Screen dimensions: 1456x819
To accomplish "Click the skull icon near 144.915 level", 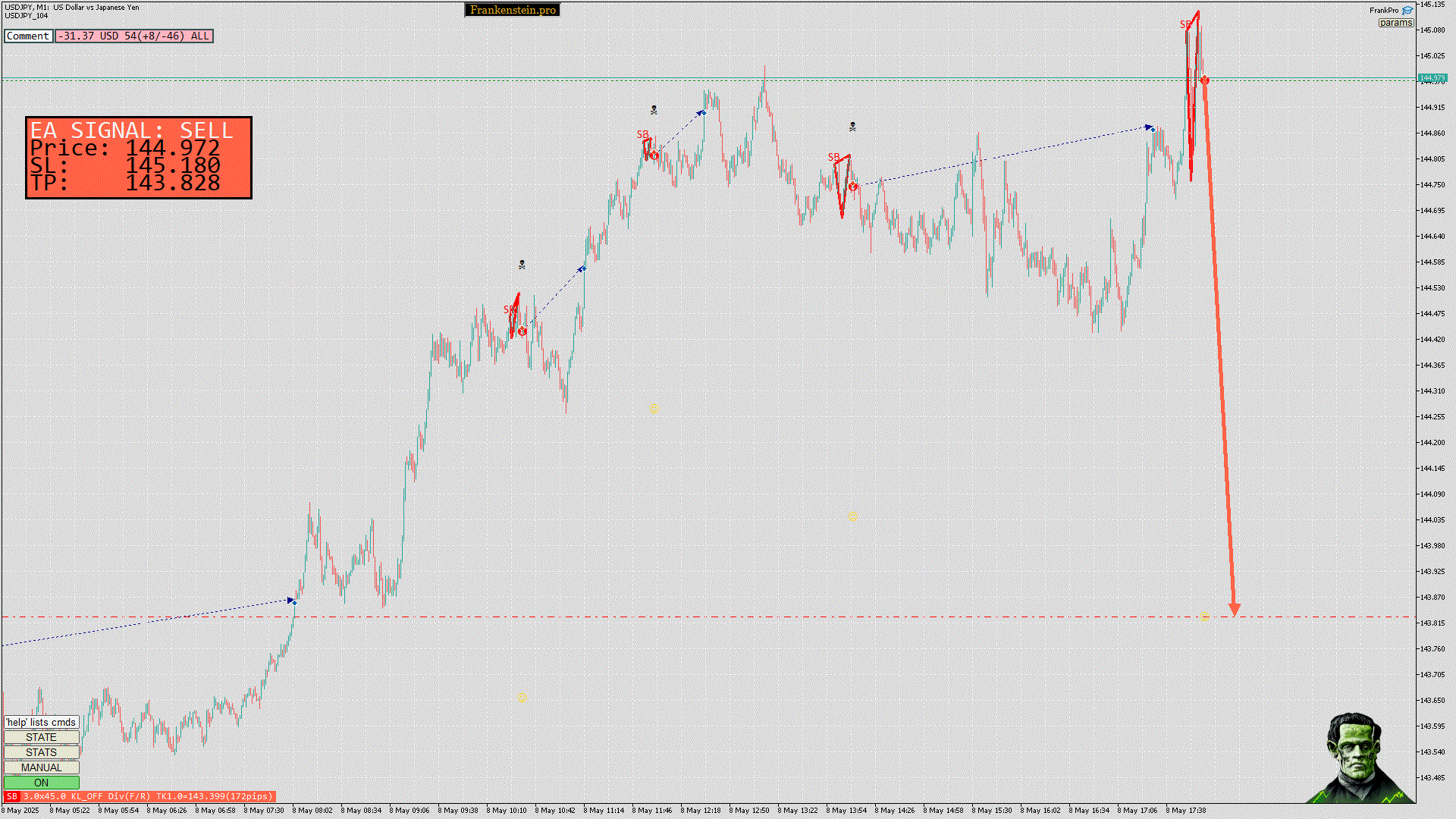I will coord(654,110).
